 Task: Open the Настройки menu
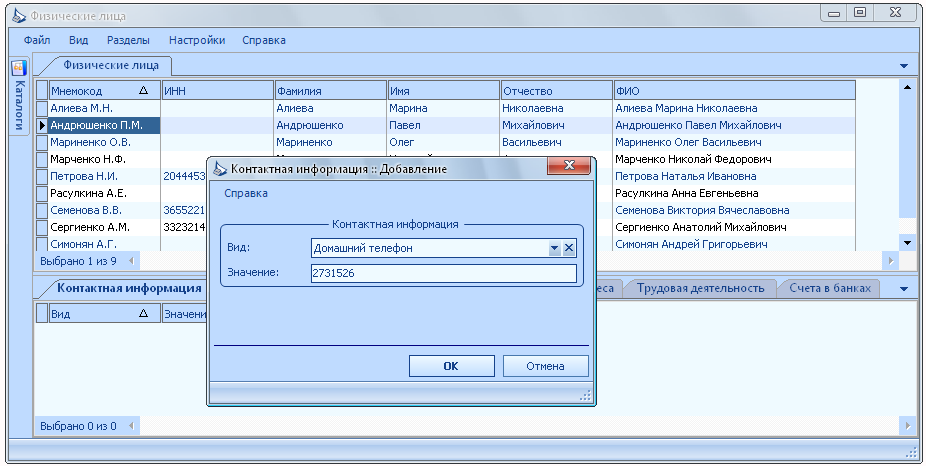point(197,40)
